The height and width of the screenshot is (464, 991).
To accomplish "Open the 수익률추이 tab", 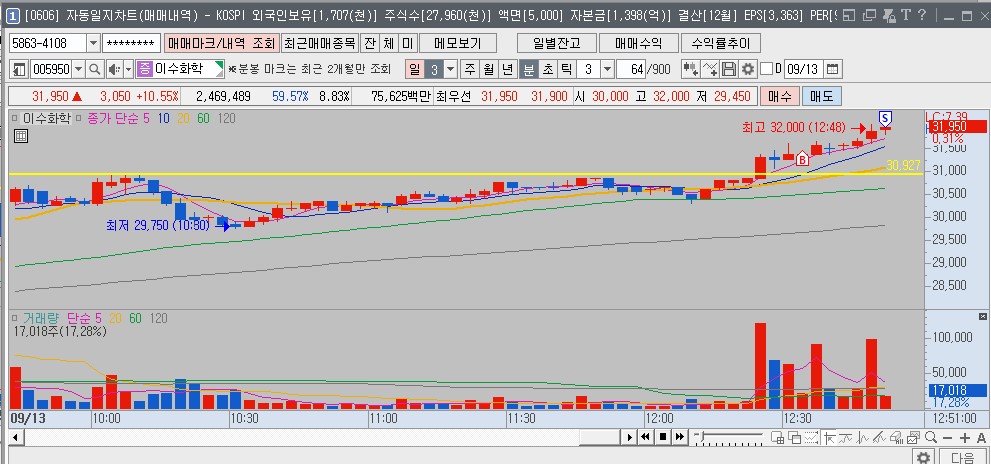I will click(x=720, y=43).
